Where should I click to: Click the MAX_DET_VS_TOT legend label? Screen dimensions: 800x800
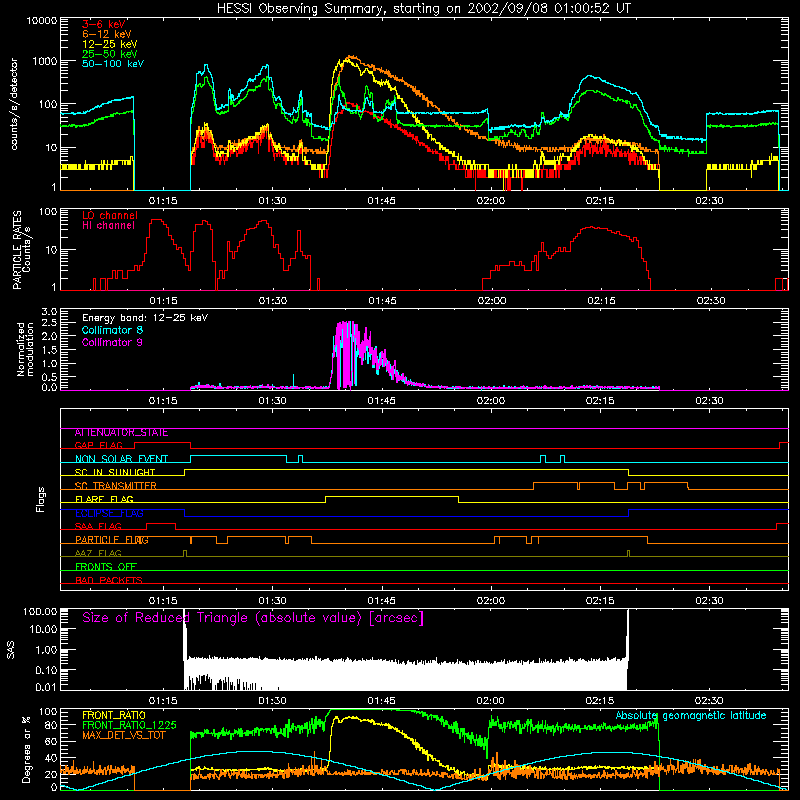124,735
